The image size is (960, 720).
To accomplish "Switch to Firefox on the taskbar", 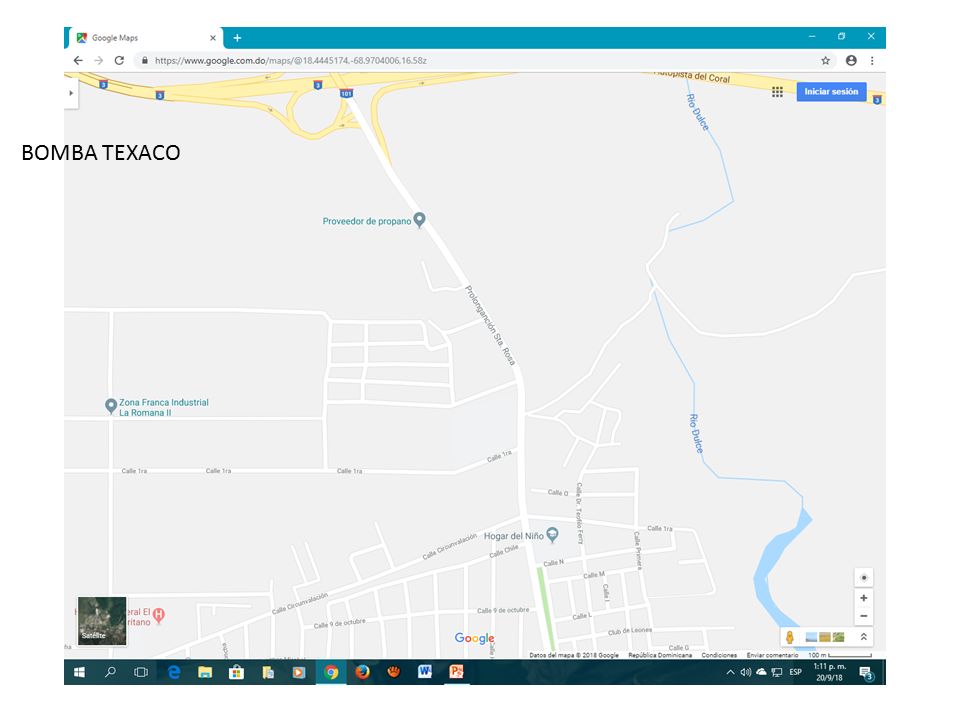I will pos(362,672).
